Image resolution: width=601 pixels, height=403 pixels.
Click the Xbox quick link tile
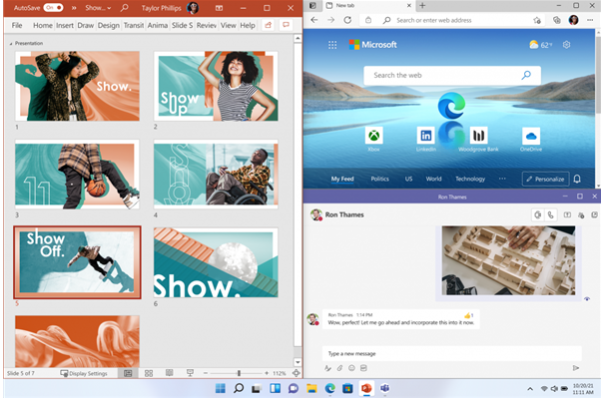[x=373, y=136]
